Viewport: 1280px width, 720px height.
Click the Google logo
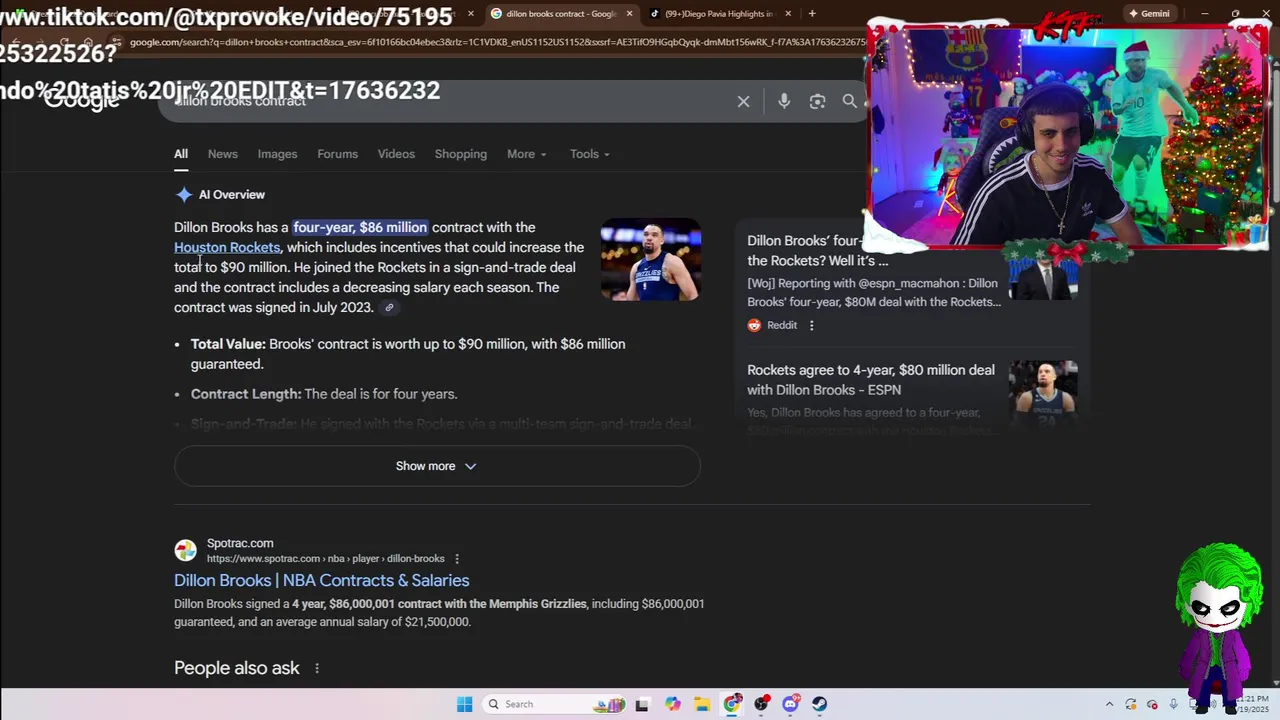[82, 101]
